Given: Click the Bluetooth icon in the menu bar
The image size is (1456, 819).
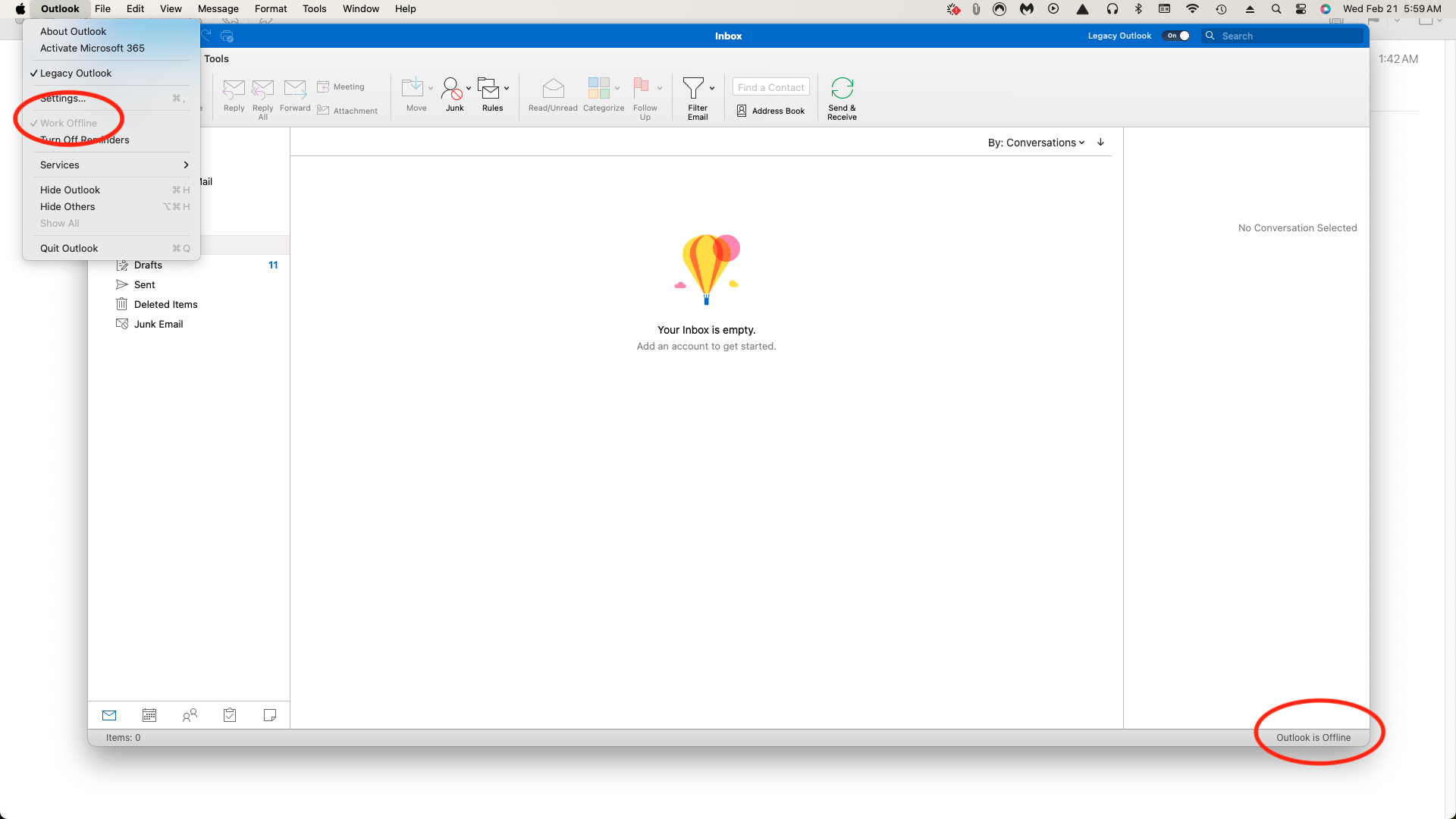Looking at the screenshot, I should (1138, 8).
